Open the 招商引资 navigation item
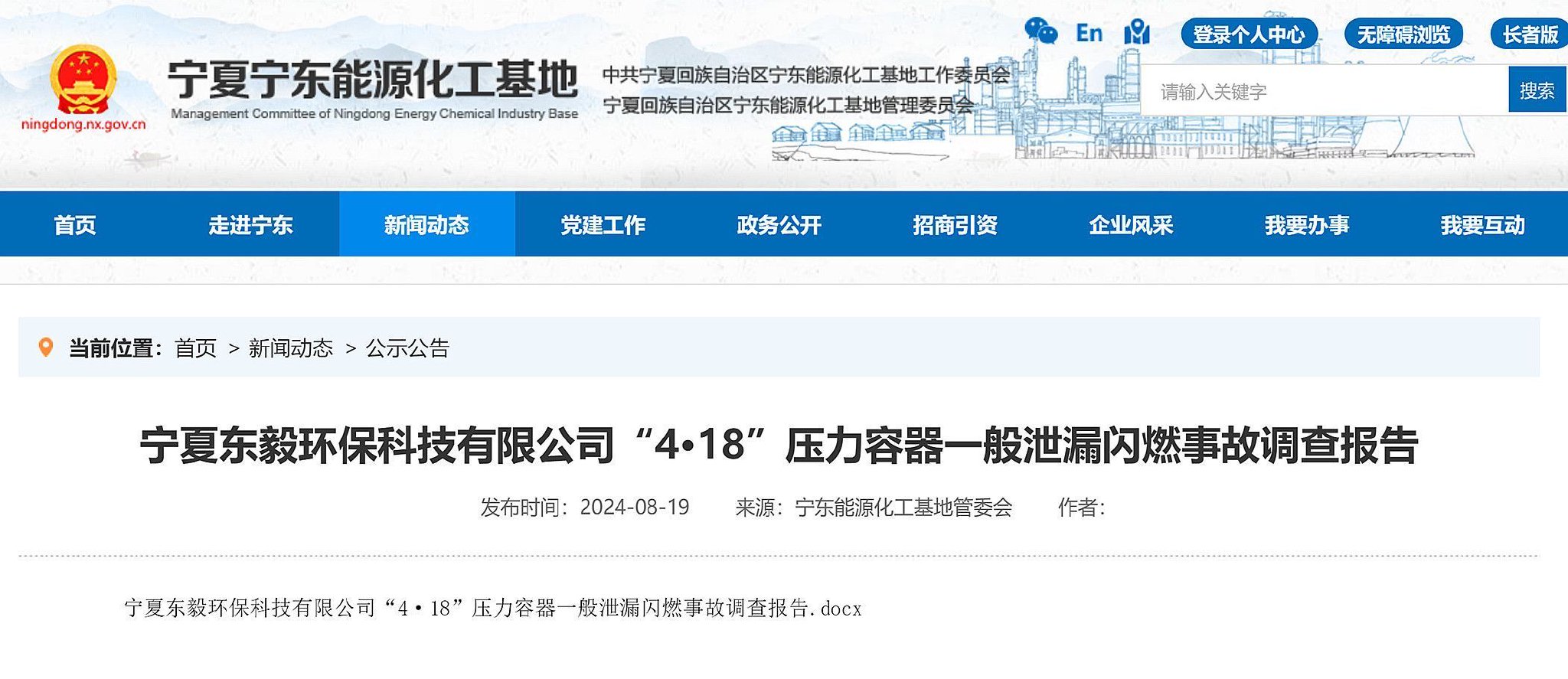Viewport: 1568px width, 679px height. (955, 225)
